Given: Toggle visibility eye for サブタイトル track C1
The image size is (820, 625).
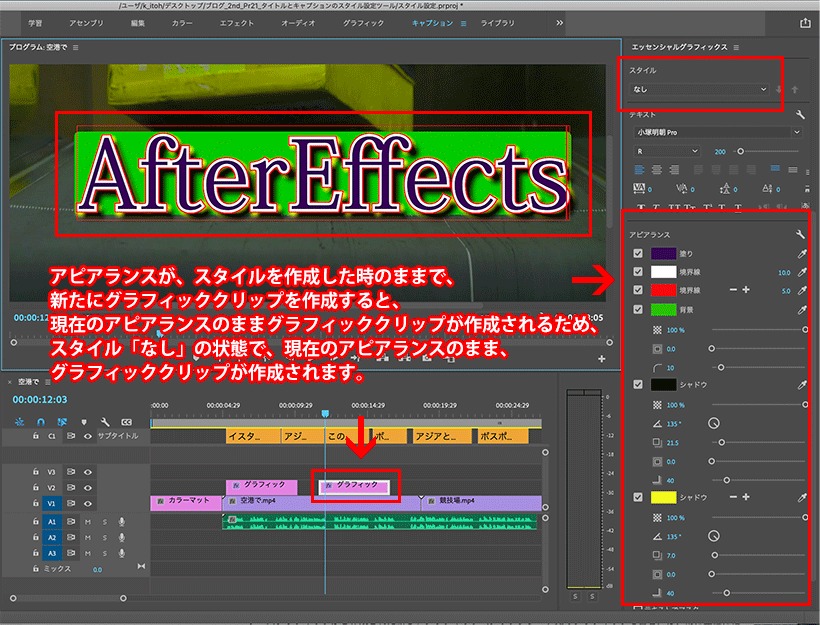Looking at the screenshot, I should (88, 436).
